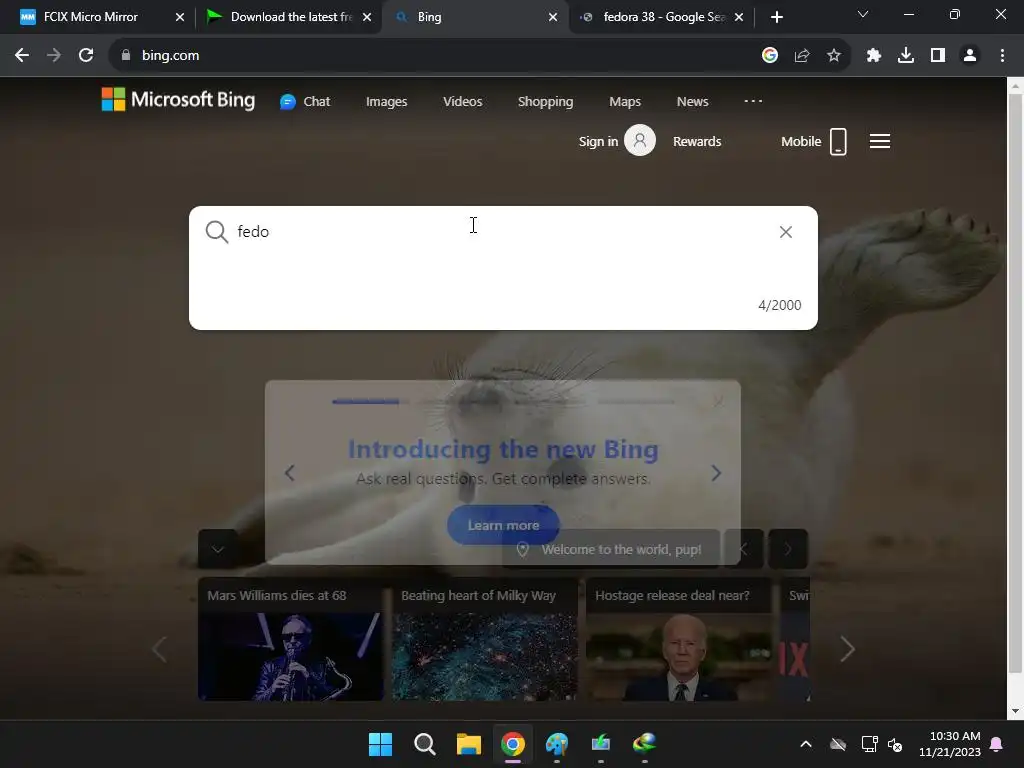Screen dimensions: 1024x768
Task: Switch to Bing Videos
Action: [462, 101]
